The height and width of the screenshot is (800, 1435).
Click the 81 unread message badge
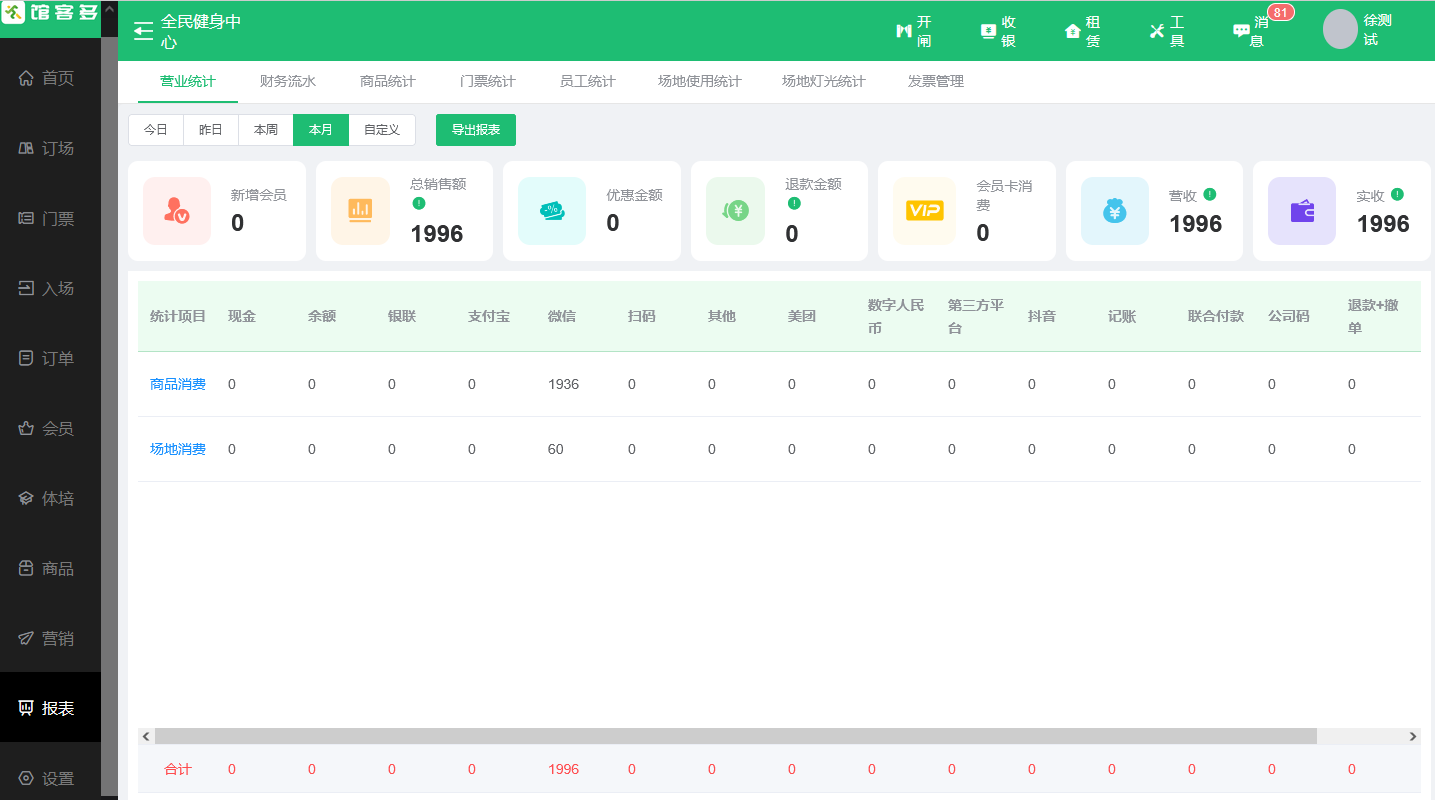pyautogui.click(x=1280, y=13)
